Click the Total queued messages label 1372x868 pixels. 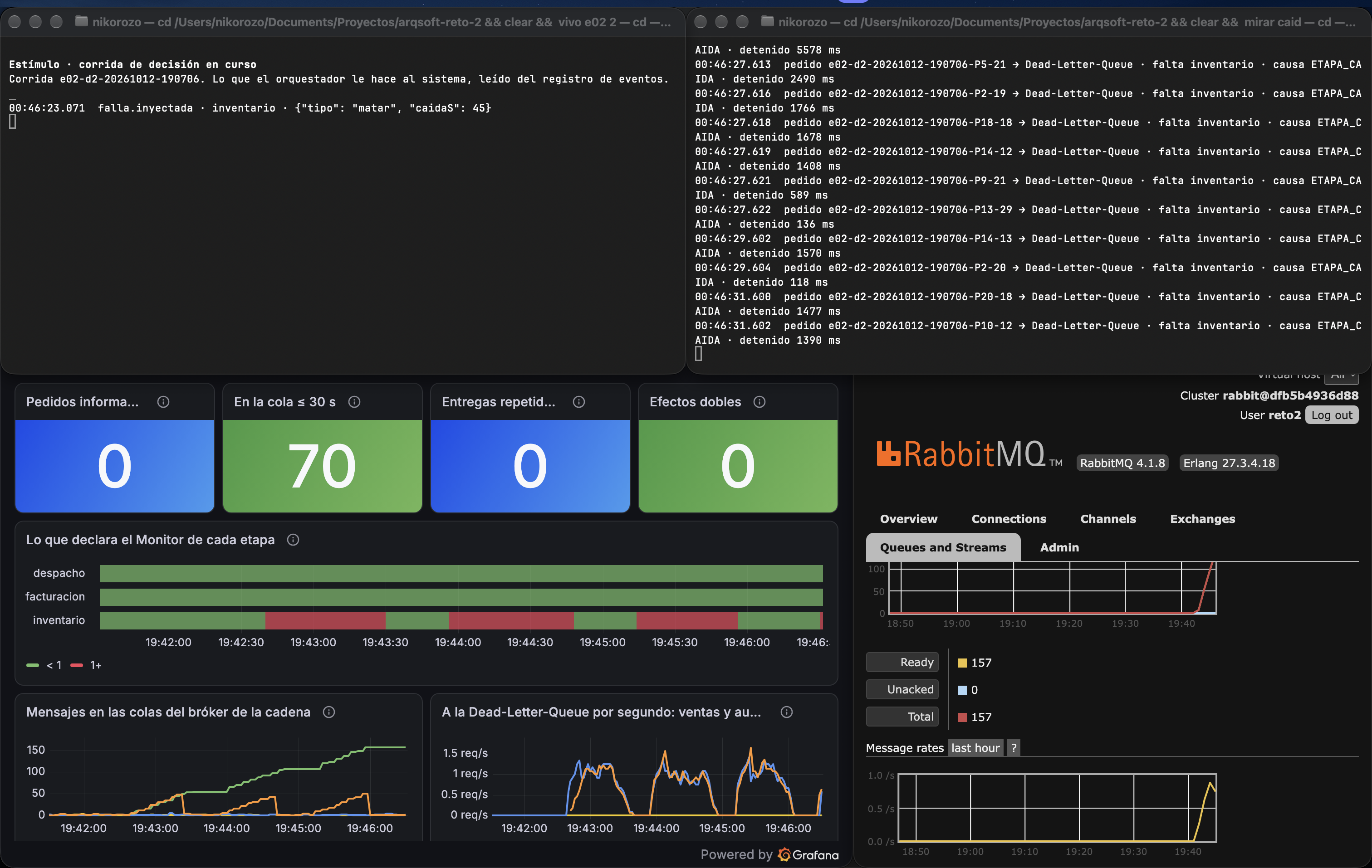[x=902, y=717]
